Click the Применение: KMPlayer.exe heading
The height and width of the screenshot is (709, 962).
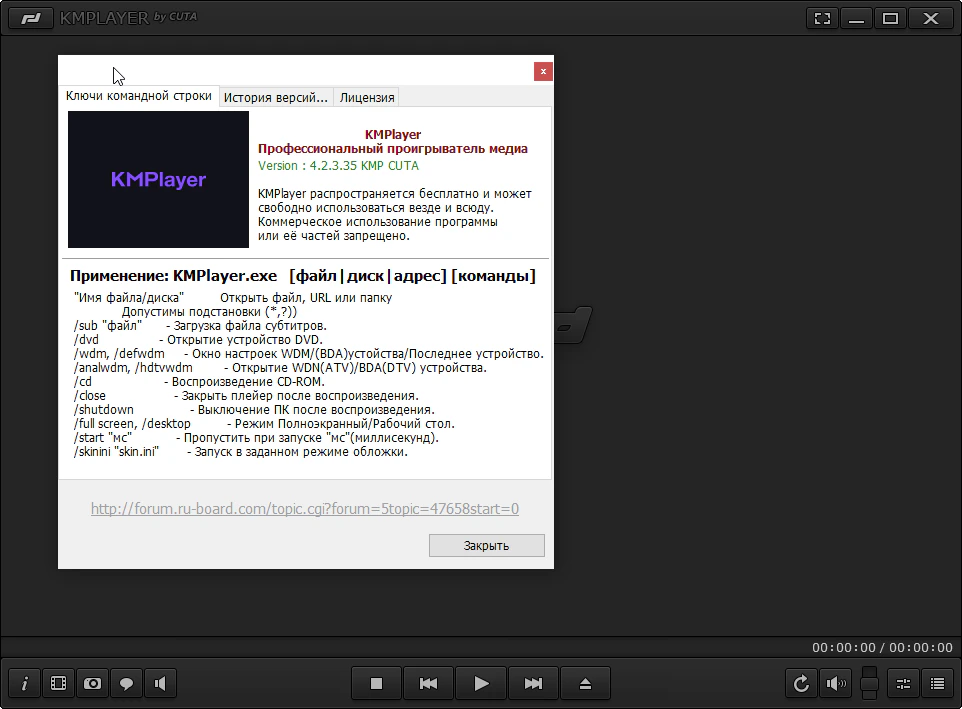coord(302,276)
